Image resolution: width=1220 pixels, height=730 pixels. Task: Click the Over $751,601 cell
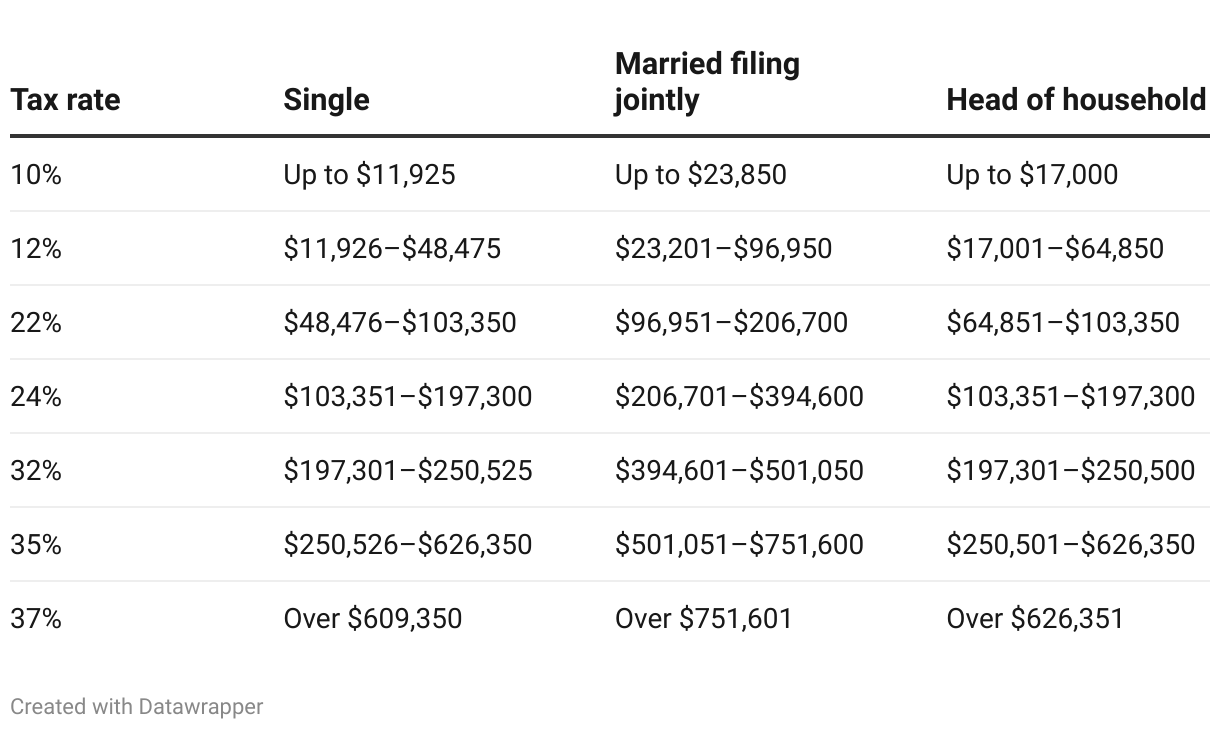(x=703, y=619)
